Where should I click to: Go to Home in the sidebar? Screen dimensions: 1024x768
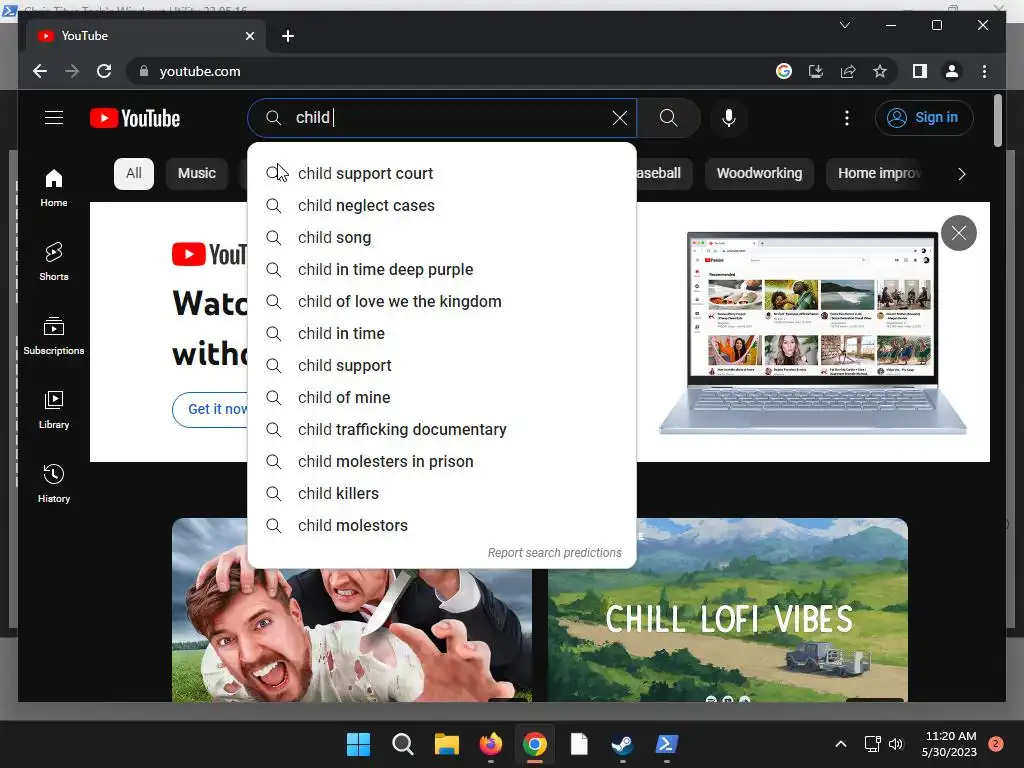click(54, 188)
